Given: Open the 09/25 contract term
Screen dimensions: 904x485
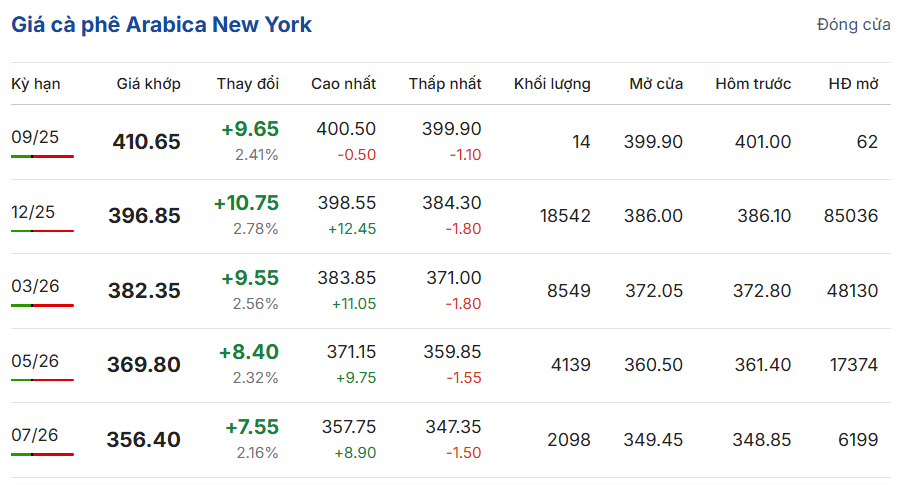Looking at the screenshot, I should tap(35, 137).
